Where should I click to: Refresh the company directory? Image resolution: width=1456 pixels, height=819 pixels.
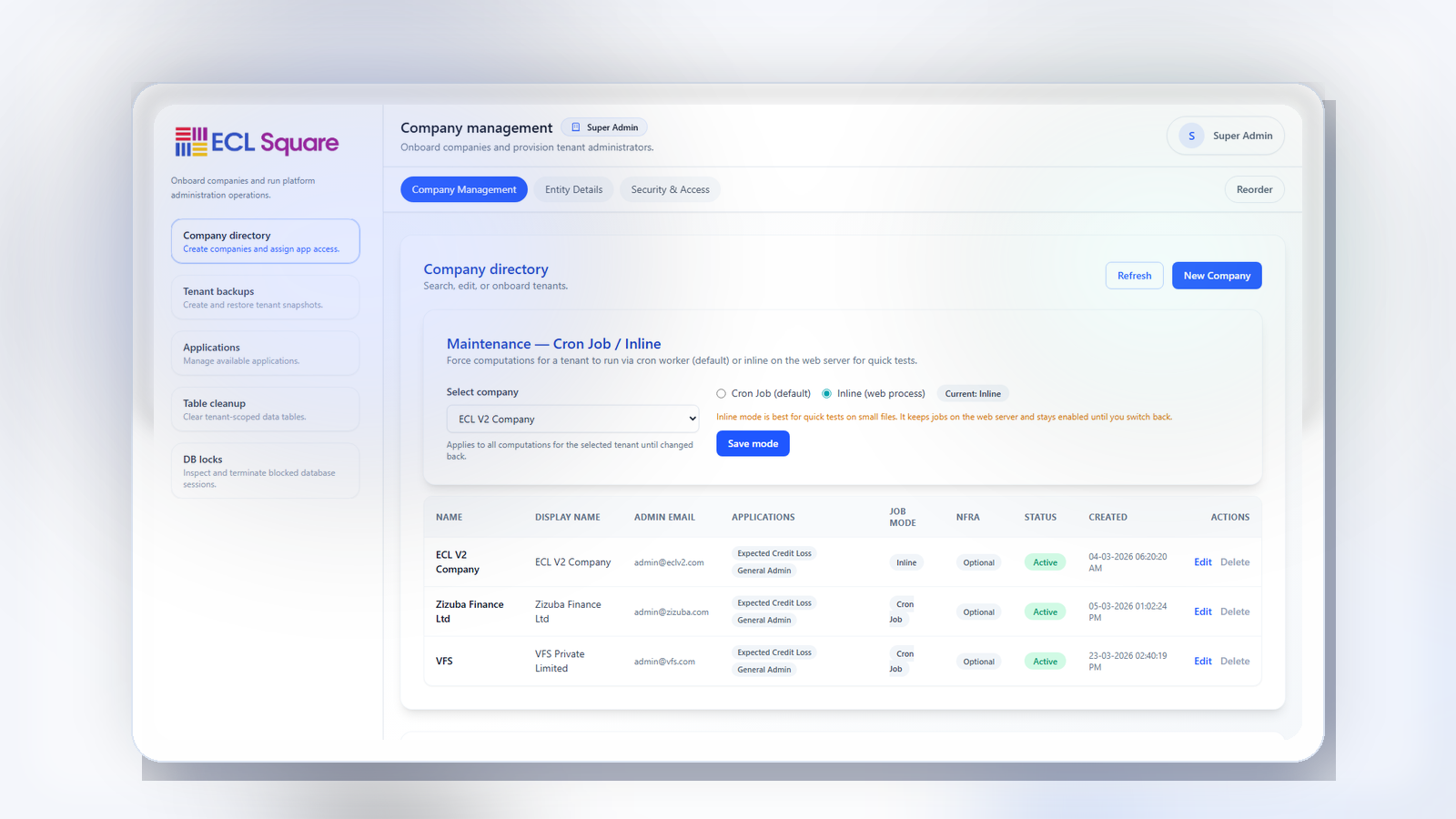[1134, 276]
